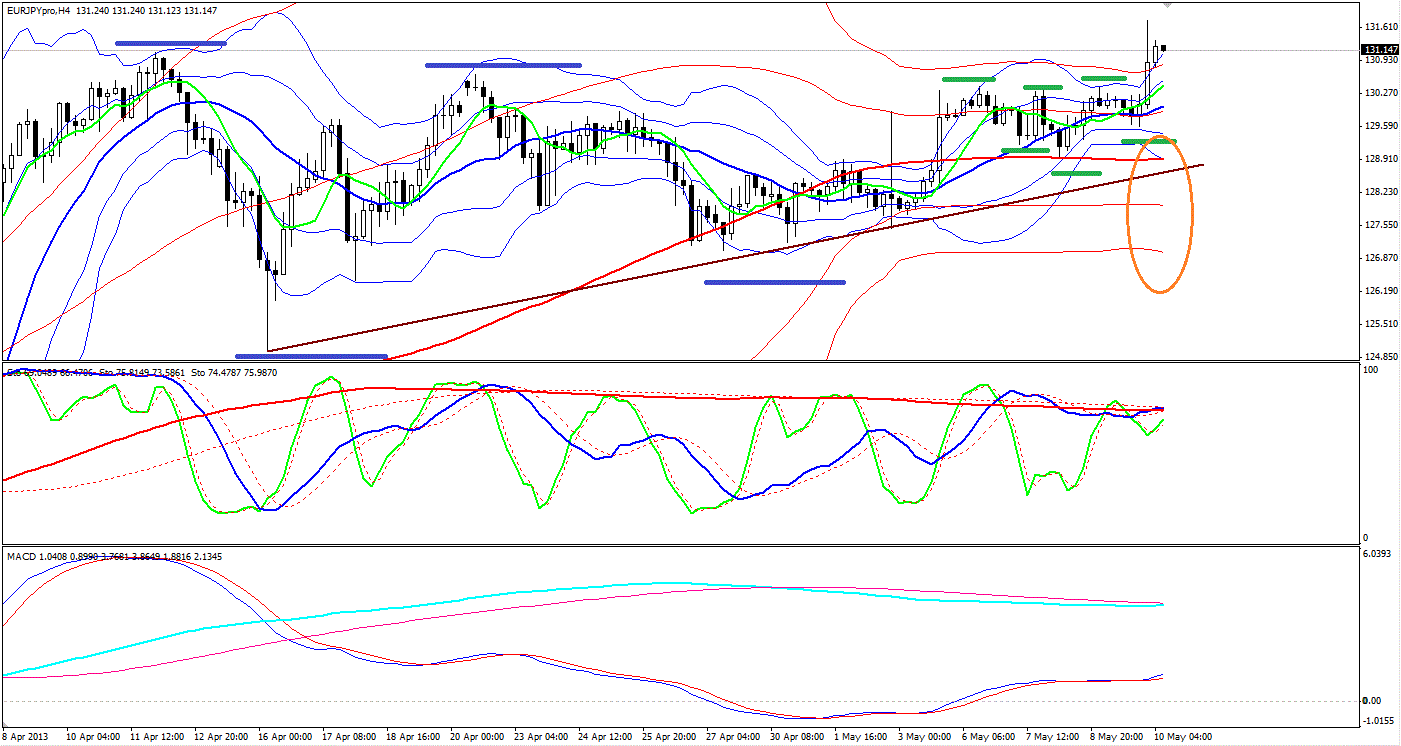Screen dimensions: 1401x746
Task: Click the 8 May 20:00 time label
Action: pyautogui.click(x=1116, y=737)
